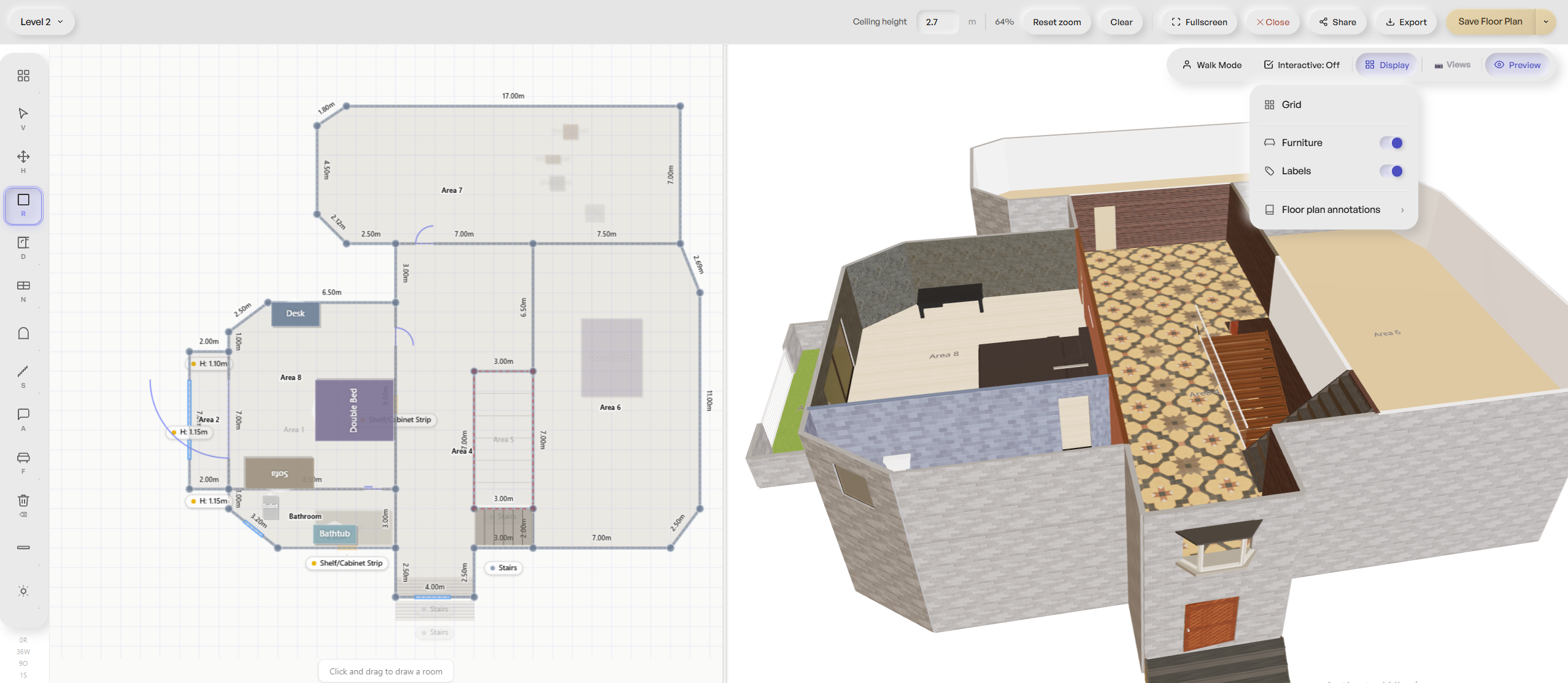This screenshot has width=1568, height=683.
Task: Open the grid menu icon in left toolbar
Action: pyautogui.click(x=23, y=75)
